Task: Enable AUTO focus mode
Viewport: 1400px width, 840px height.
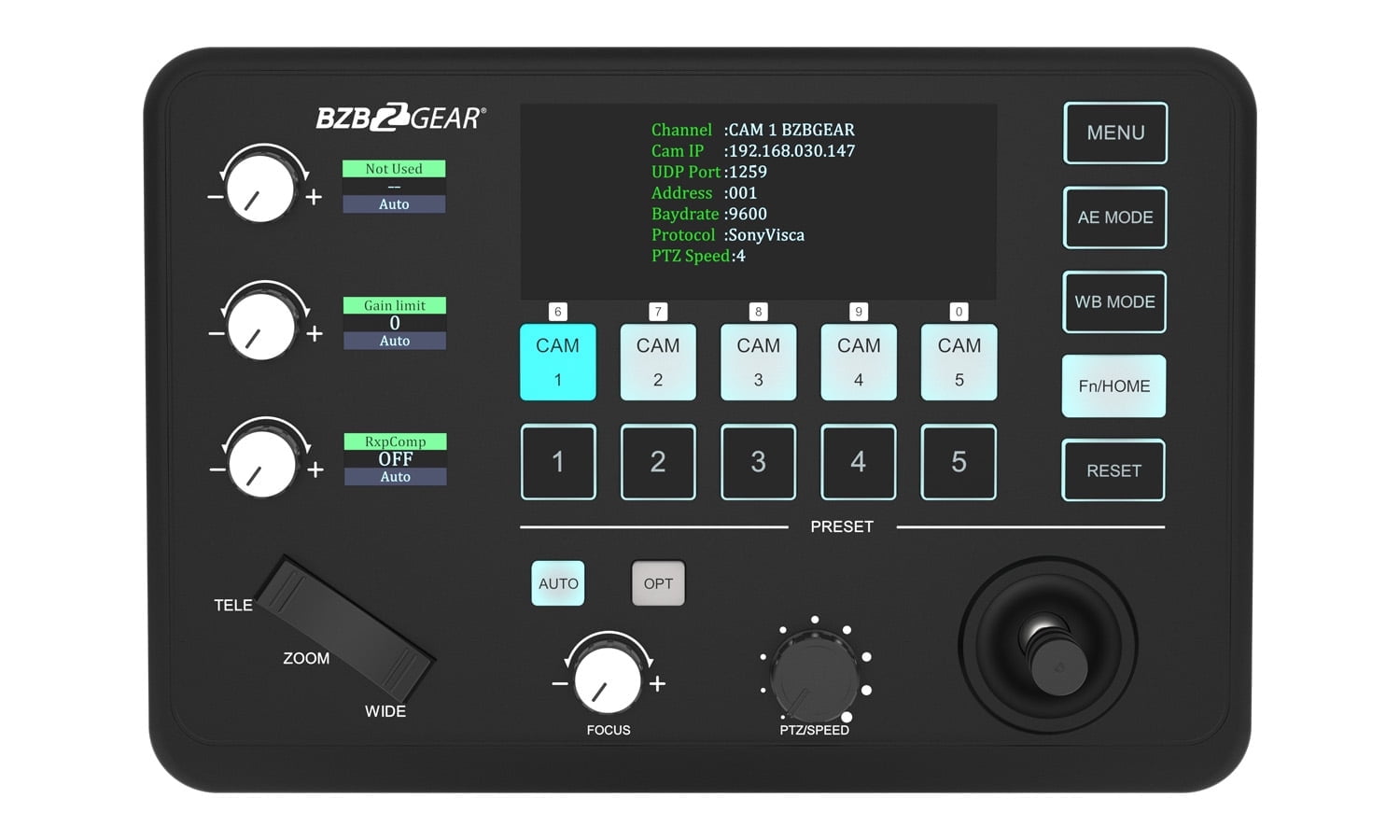Action: click(557, 582)
